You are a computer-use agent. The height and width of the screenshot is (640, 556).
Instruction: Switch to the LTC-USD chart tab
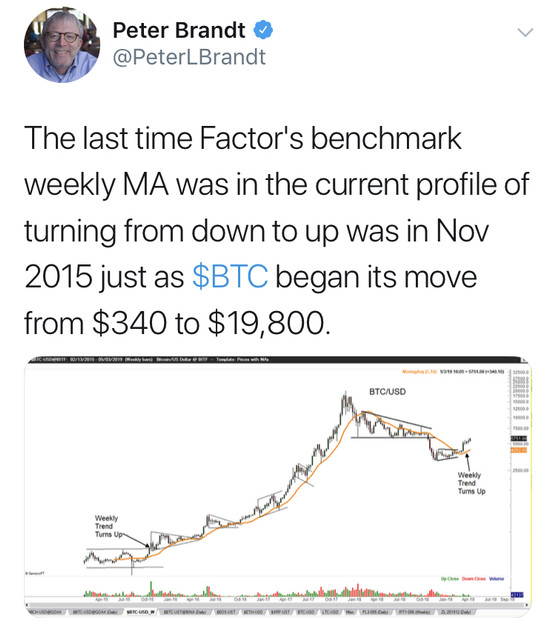[330, 612]
